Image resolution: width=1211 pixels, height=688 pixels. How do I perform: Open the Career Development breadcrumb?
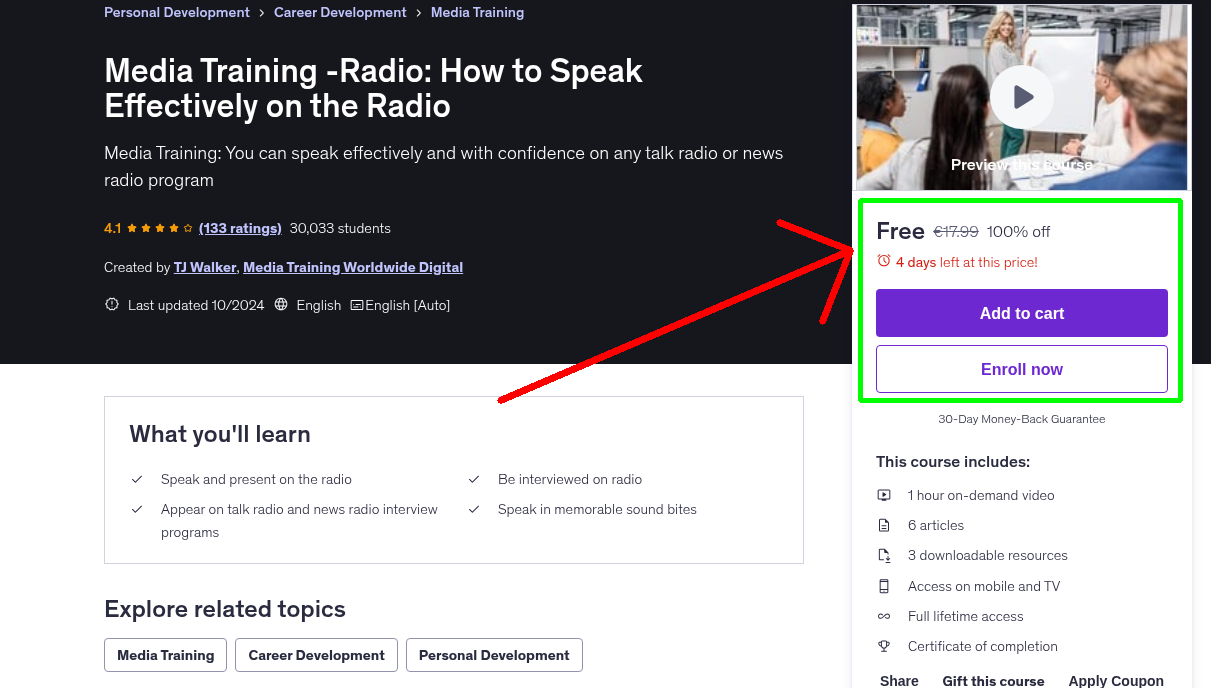(x=340, y=12)
